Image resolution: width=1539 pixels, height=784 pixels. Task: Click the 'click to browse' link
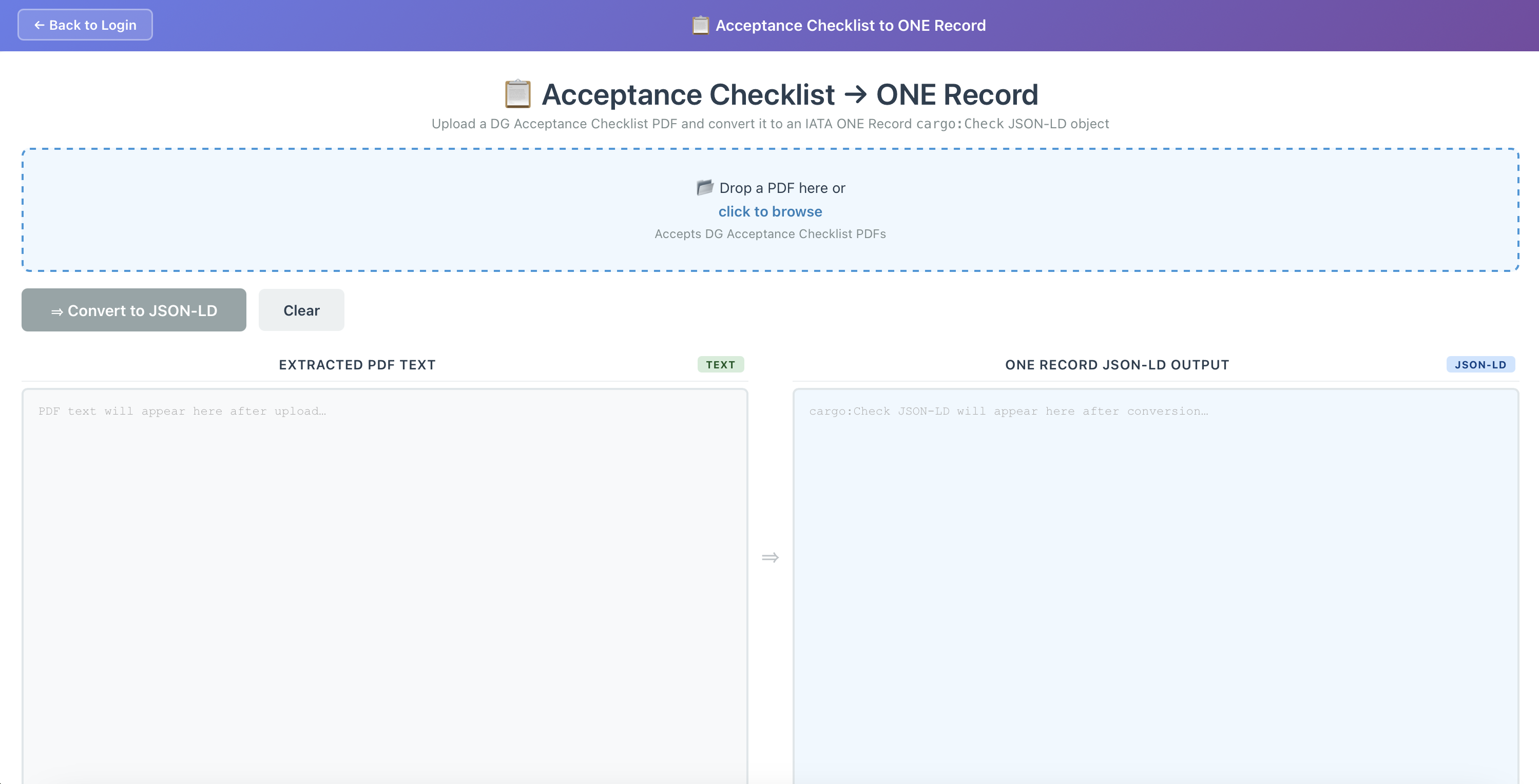769,211
